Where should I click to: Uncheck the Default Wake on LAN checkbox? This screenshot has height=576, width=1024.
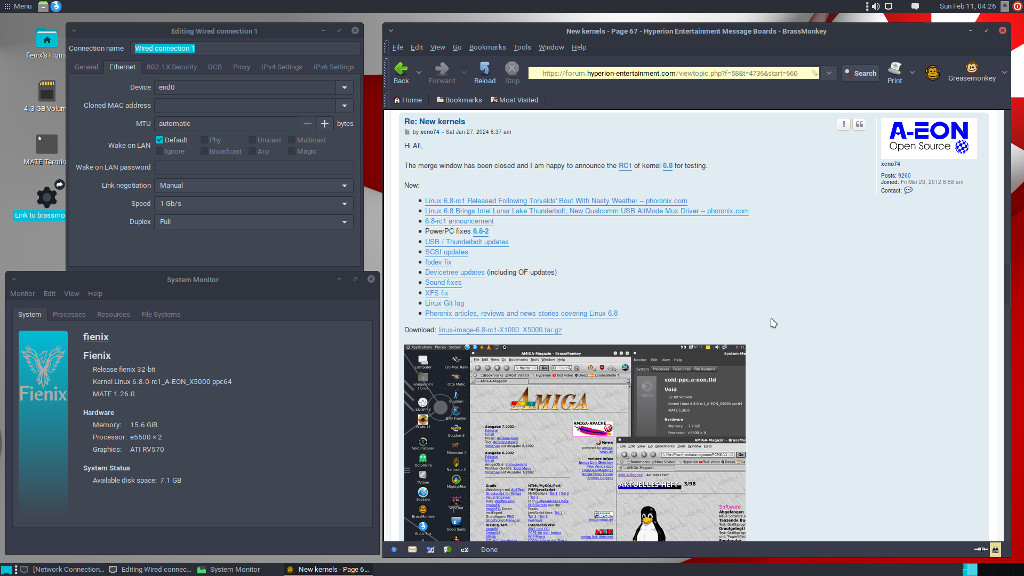tap(159, 140)
